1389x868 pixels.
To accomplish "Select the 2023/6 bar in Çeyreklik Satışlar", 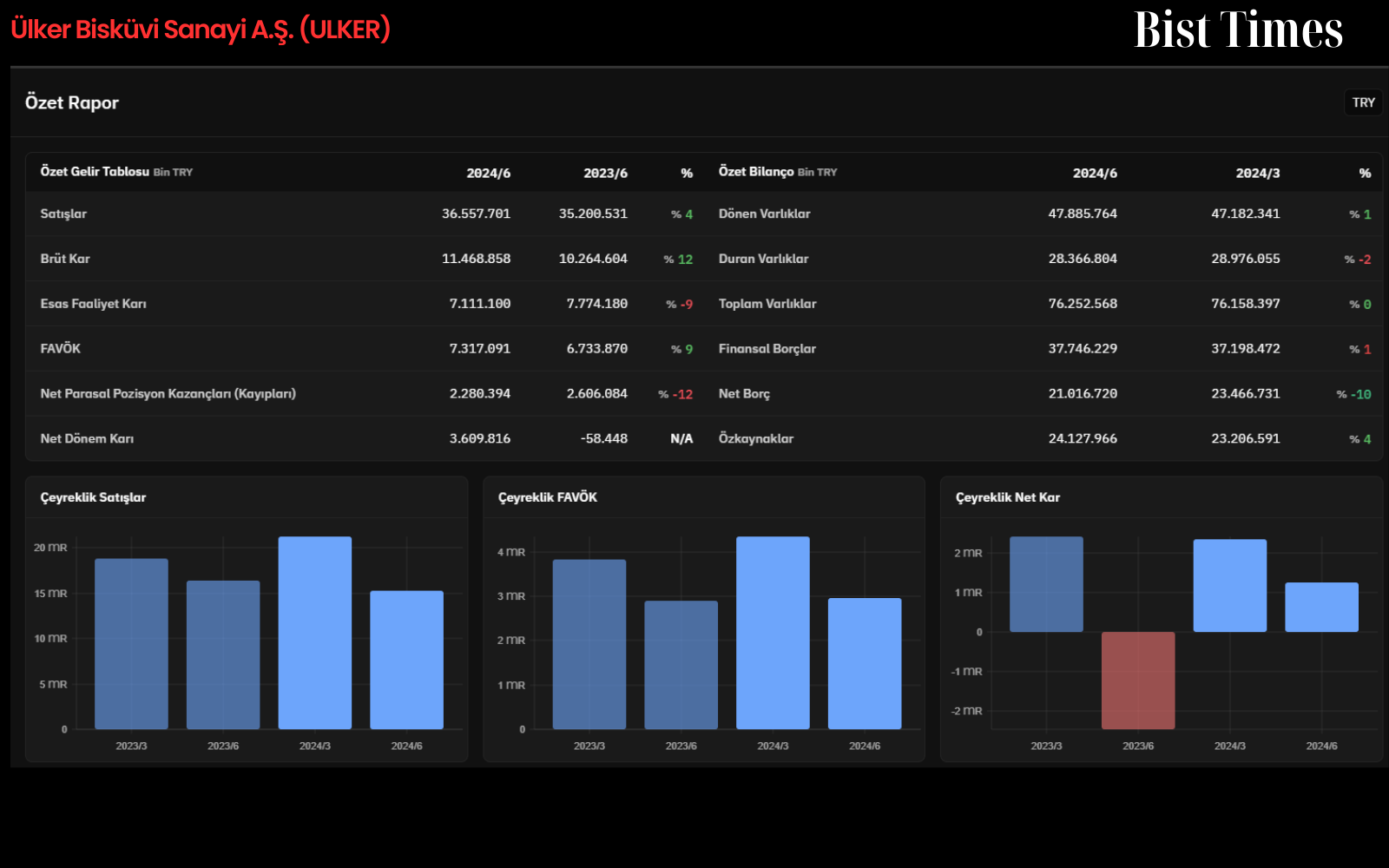I will click(223, 654).
